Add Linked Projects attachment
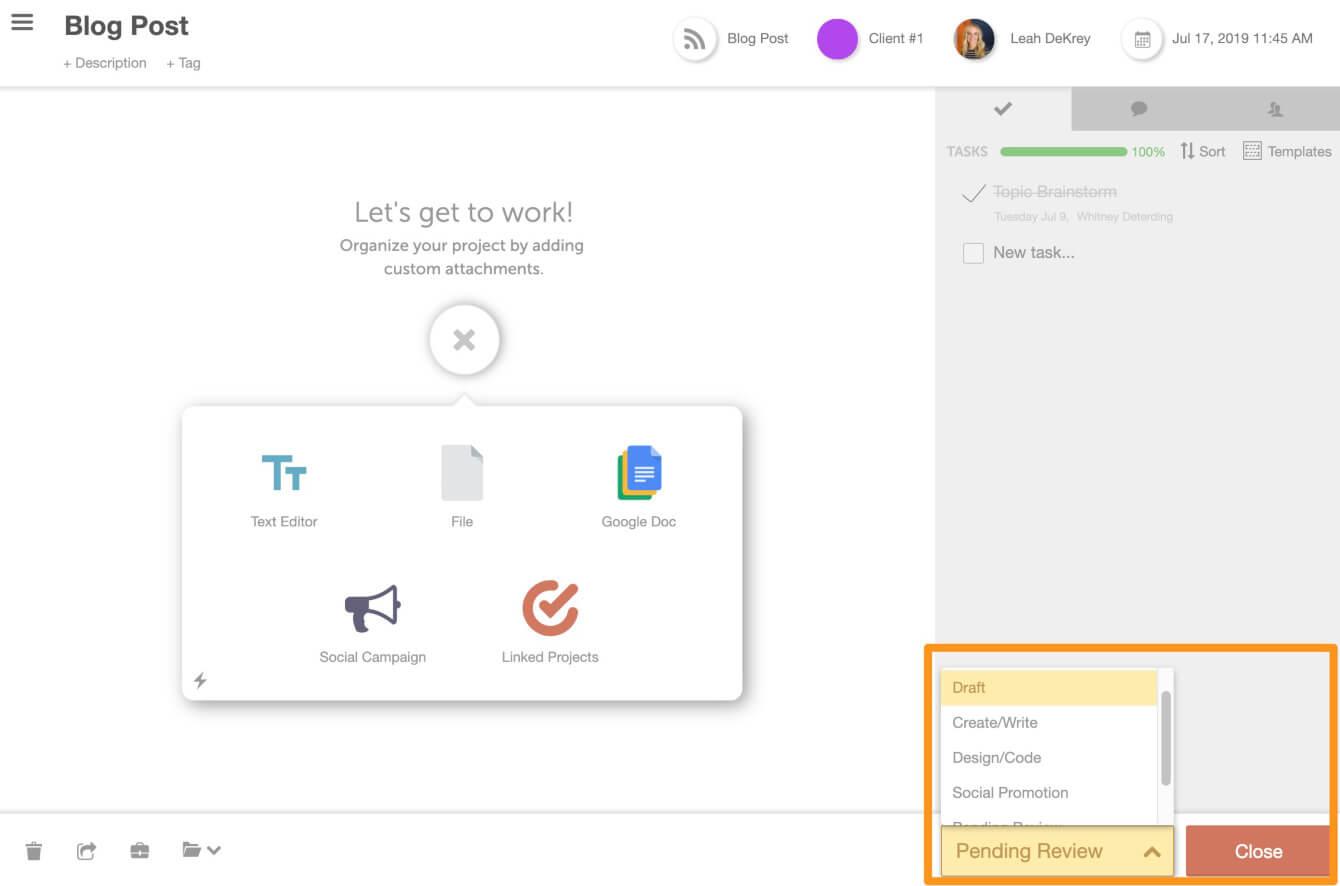1340x886 pixels. coord(550,622)
